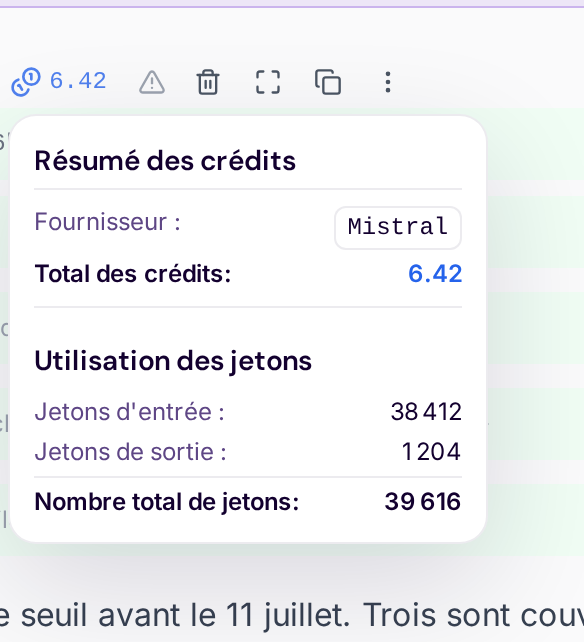Click the blue 6.42 total credits value

(435, 274)
